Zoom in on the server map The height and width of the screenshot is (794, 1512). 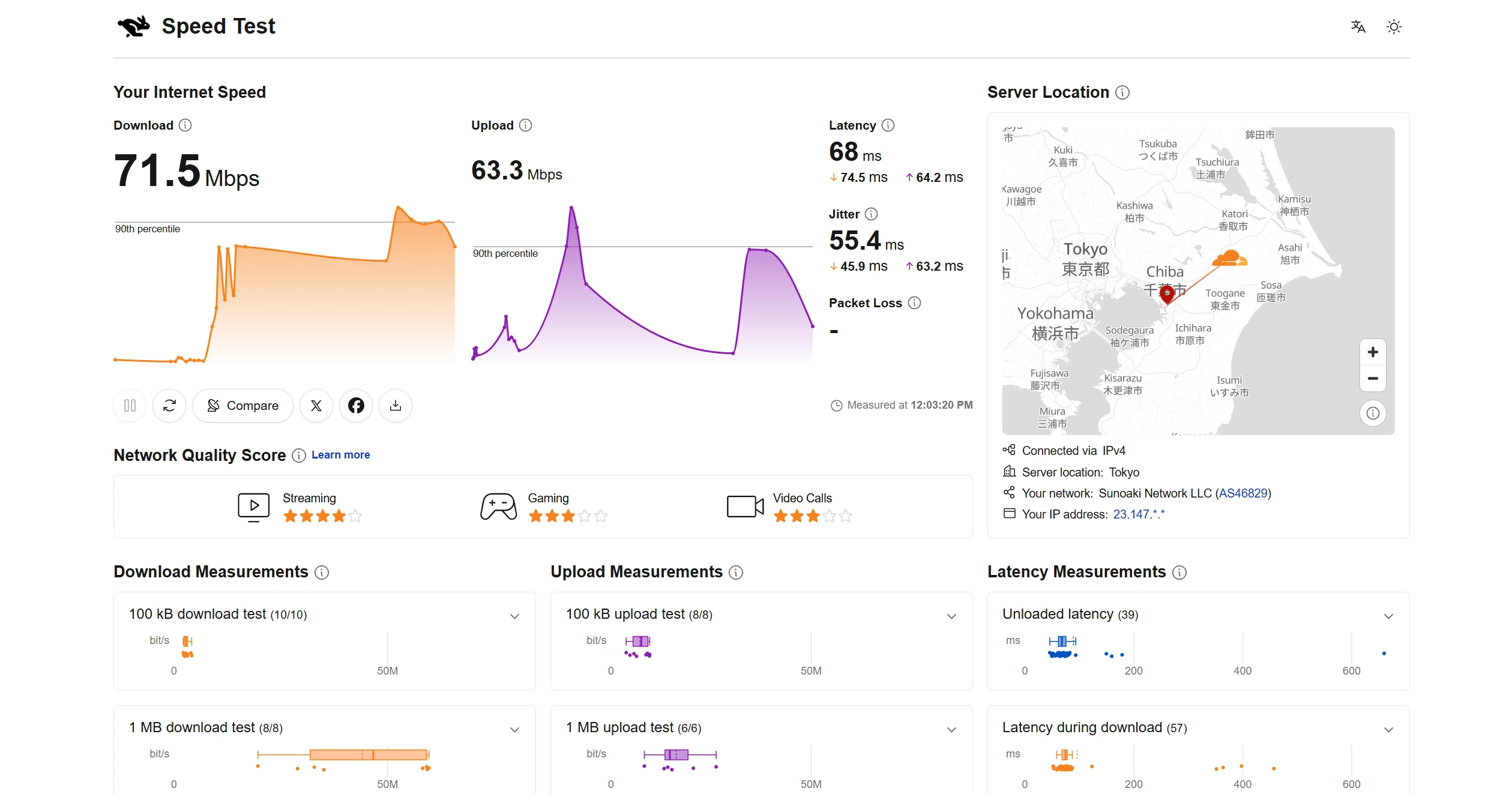[1373, 352]
